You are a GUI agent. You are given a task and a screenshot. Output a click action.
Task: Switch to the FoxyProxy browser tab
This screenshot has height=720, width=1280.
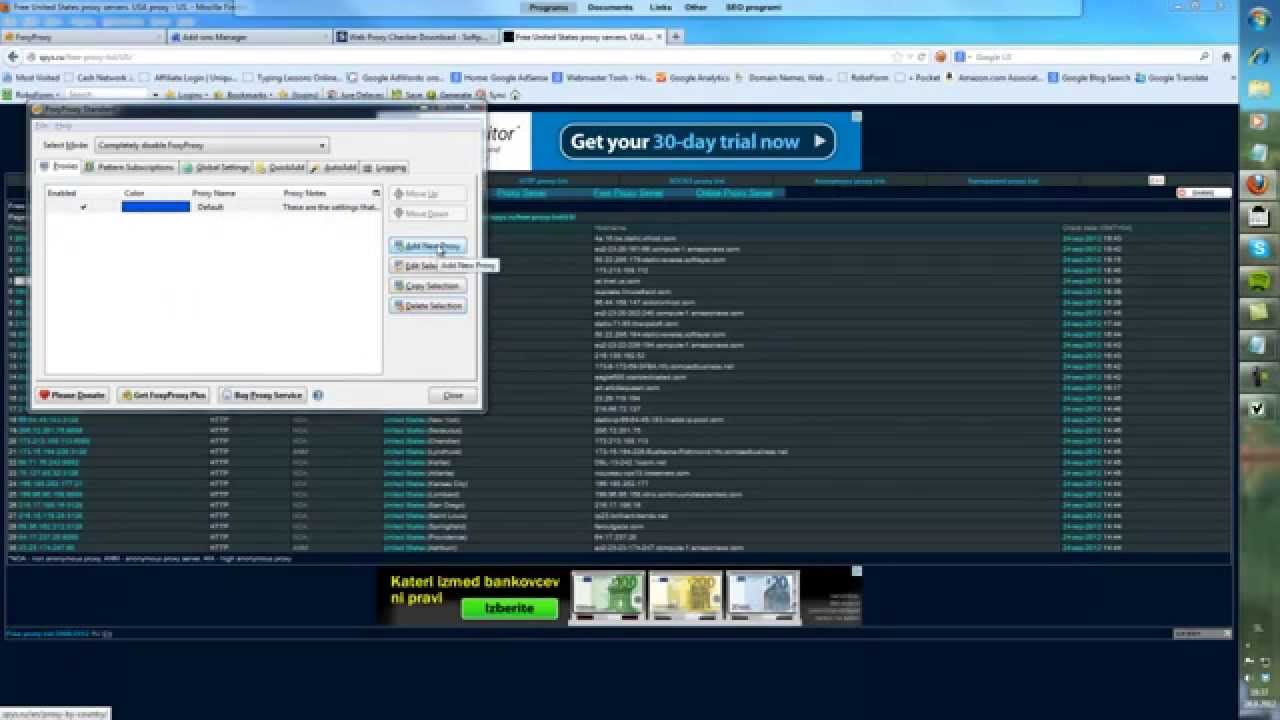click(82, 37)
